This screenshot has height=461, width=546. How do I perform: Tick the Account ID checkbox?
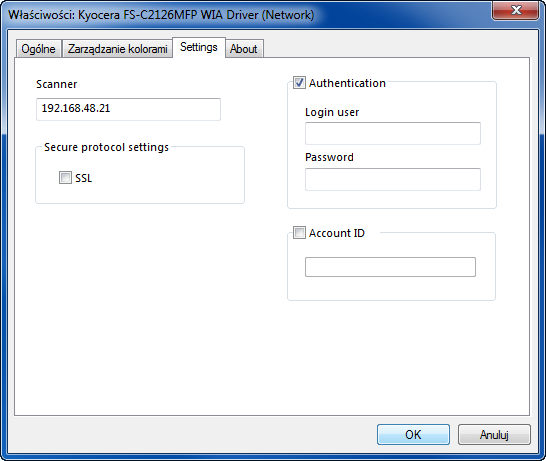(x=299, y=232)
